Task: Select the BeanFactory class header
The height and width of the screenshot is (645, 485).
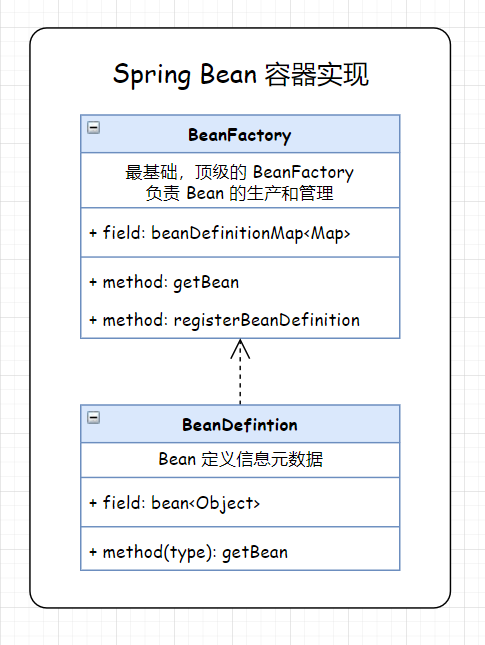Action: point(240,134)
